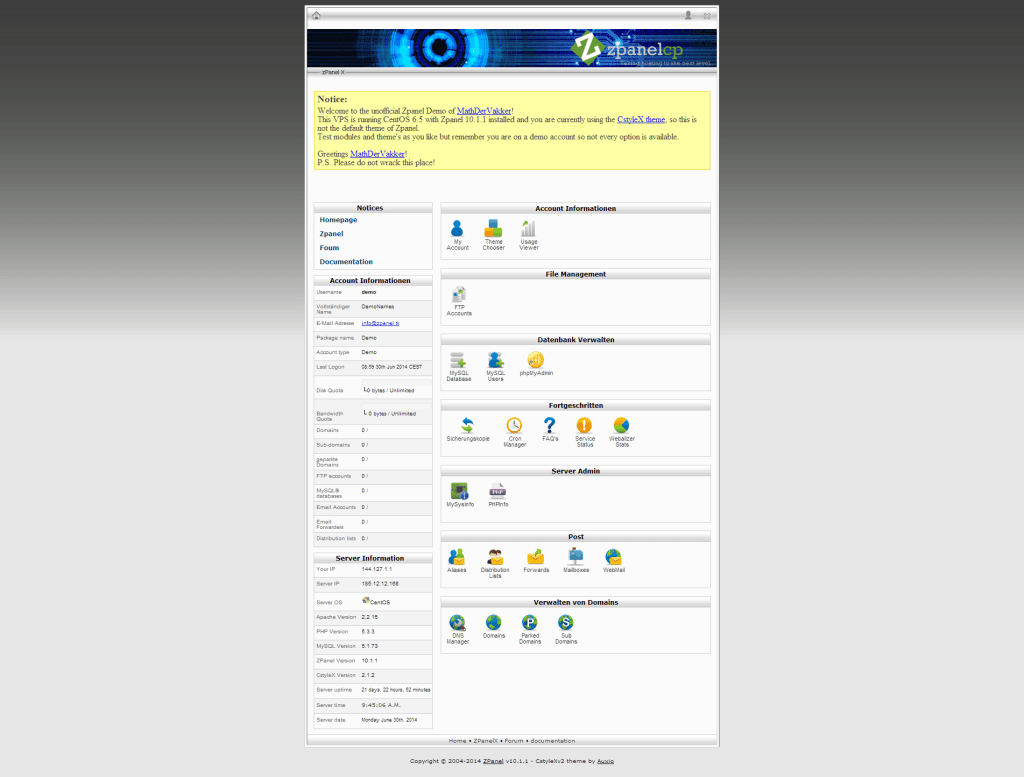Open the Sicherungskopie backup module

pyautogui.click(x=468, y=430)
